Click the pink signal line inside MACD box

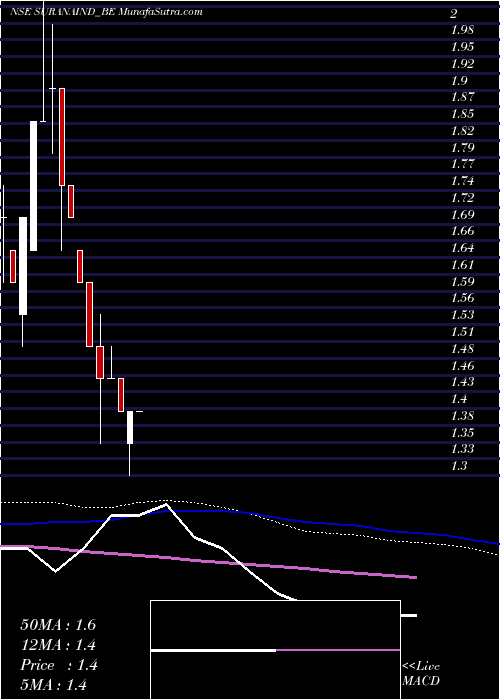pos(338,650)
